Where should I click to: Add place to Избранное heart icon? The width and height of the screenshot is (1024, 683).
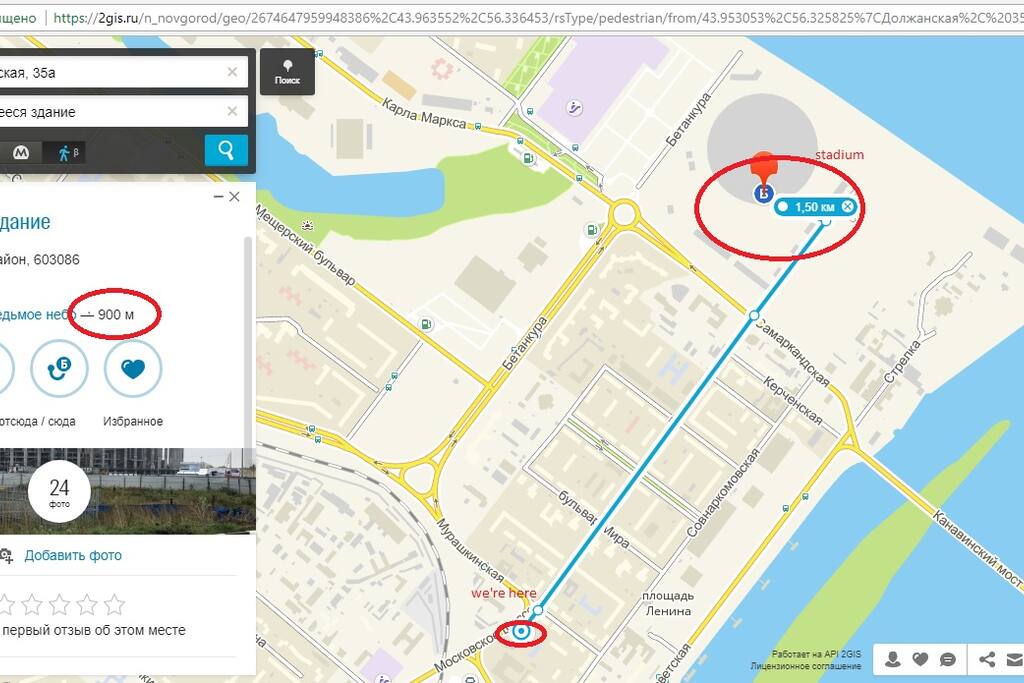(x=133, y=369)
